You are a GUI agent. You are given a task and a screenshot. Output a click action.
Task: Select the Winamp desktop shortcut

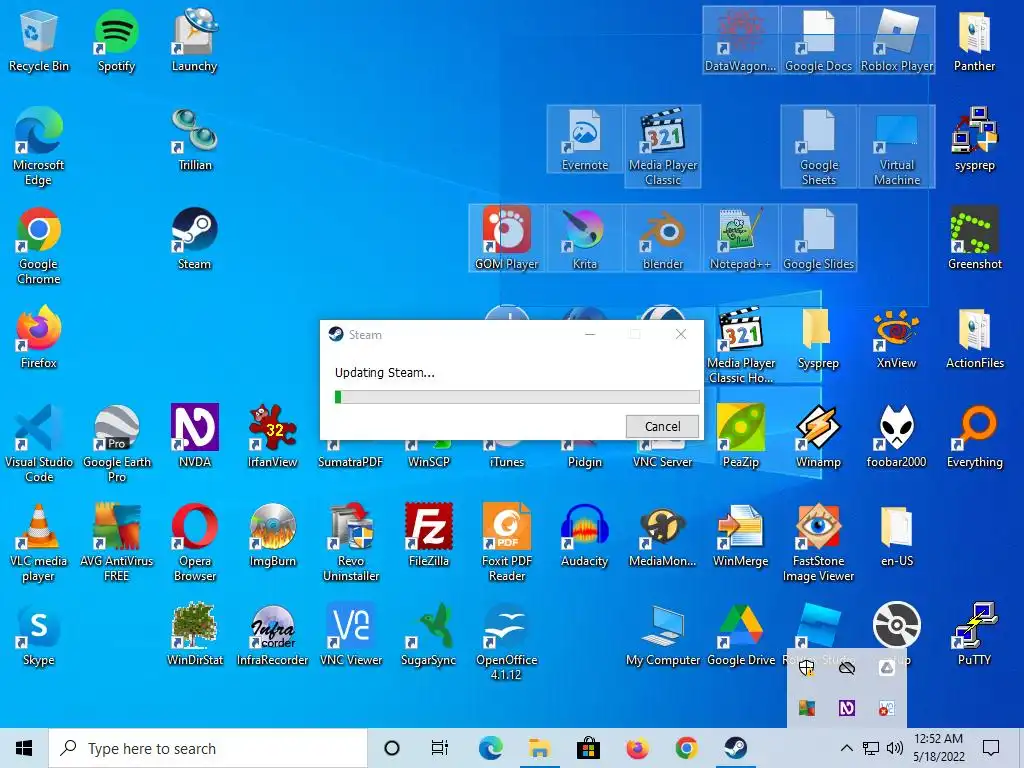coord(818,436)
